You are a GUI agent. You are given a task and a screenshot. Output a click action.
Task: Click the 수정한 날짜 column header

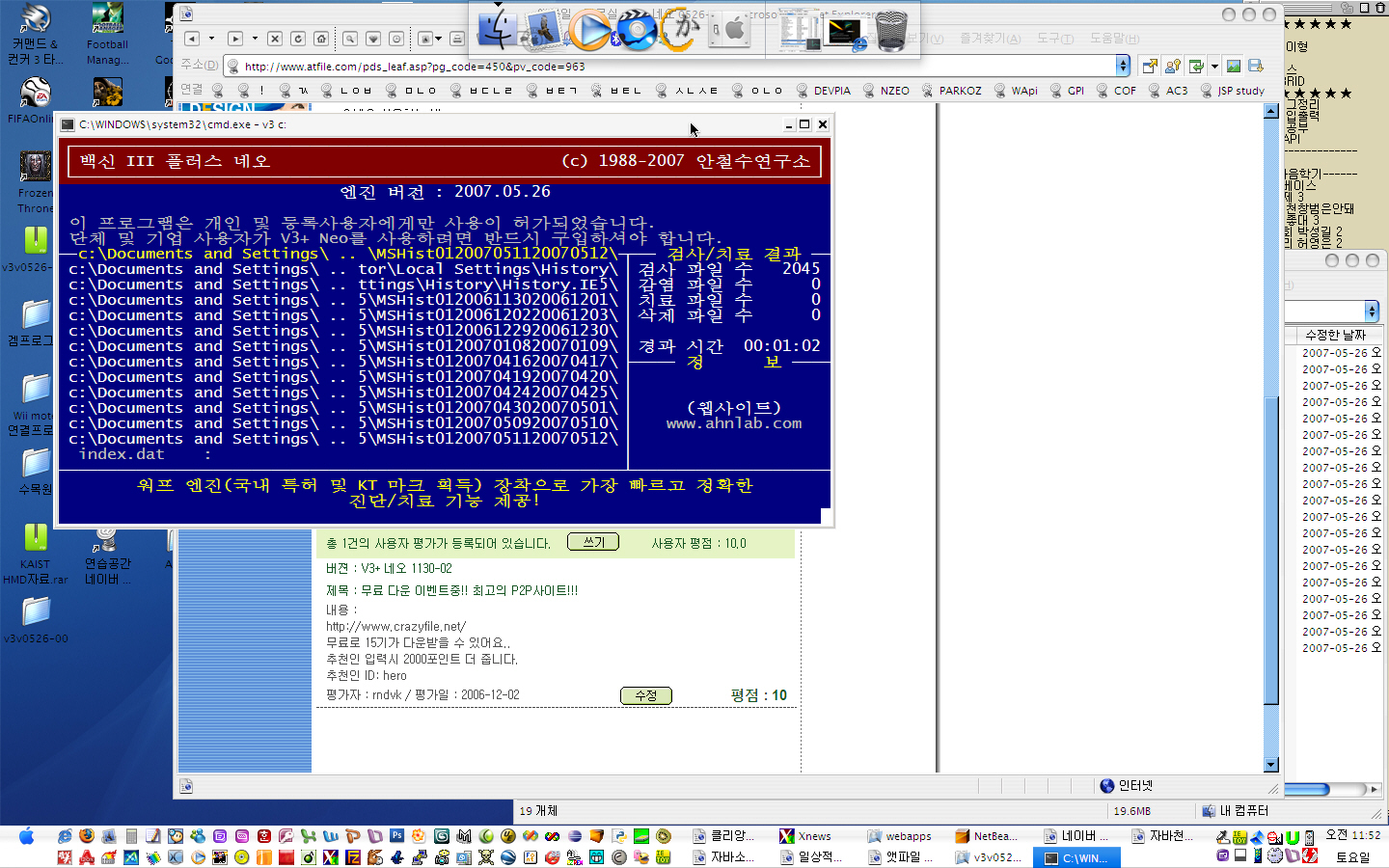1335,335
